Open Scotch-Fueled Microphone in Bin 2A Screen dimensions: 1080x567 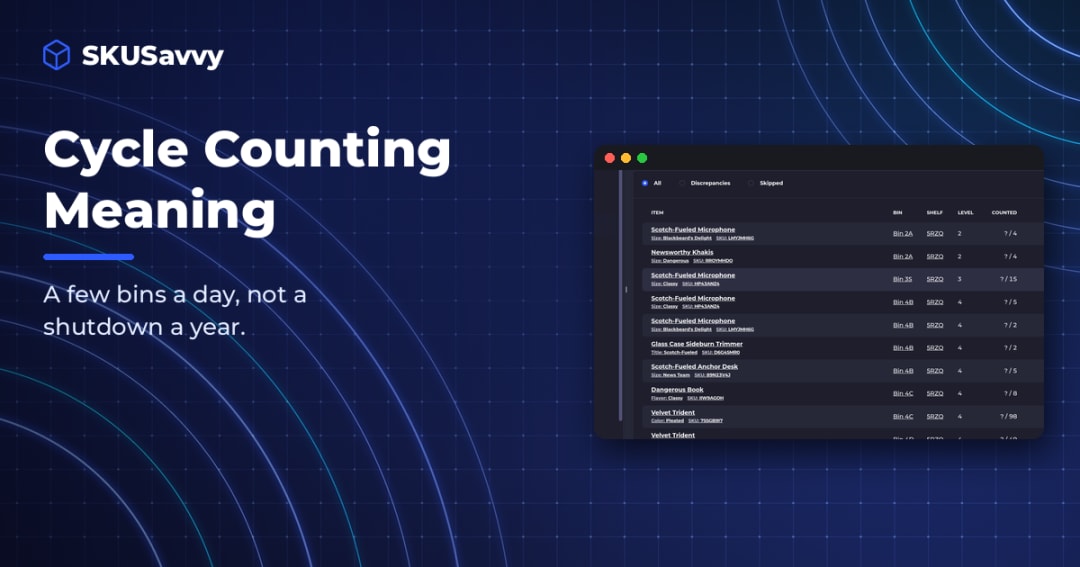pyautogui.click(x=693, y=229)
